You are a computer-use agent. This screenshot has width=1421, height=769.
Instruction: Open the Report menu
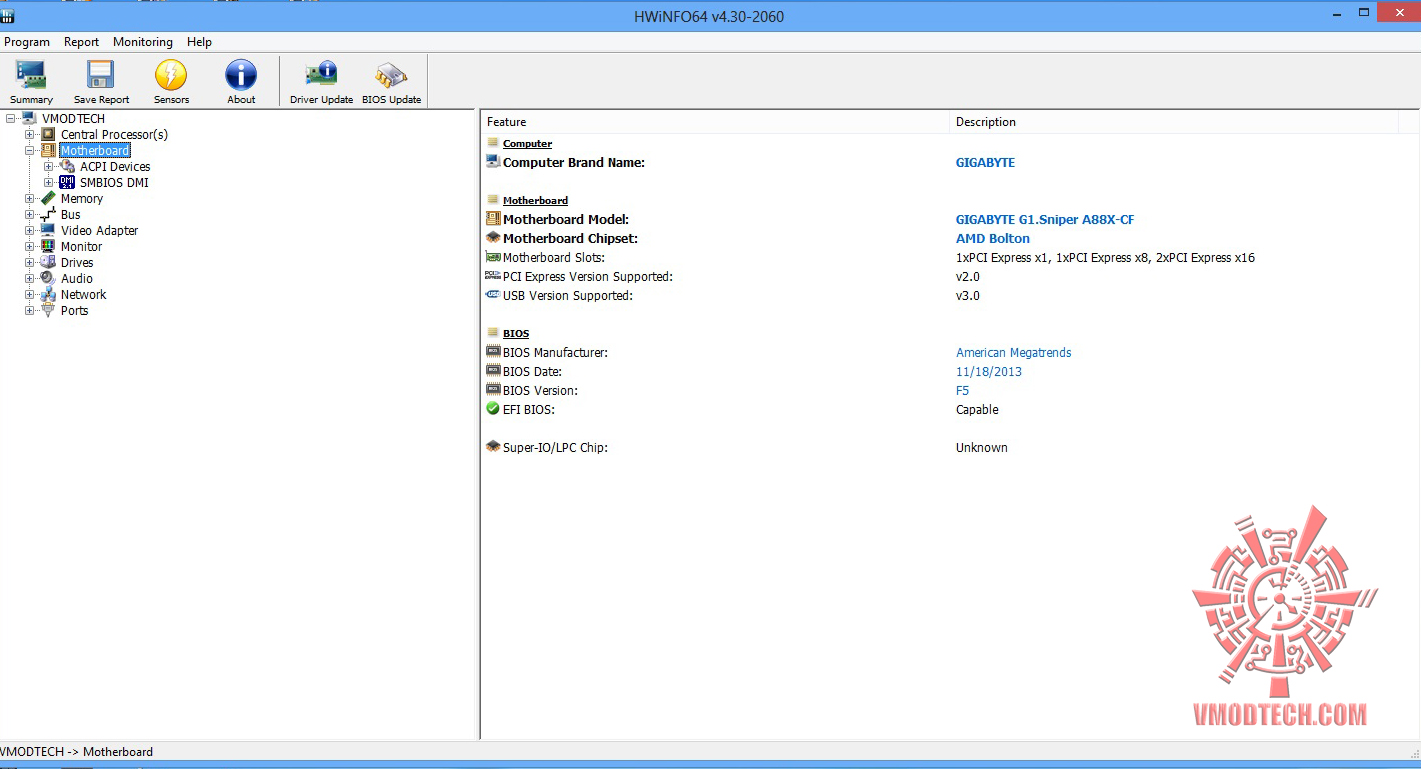(82, 42)
